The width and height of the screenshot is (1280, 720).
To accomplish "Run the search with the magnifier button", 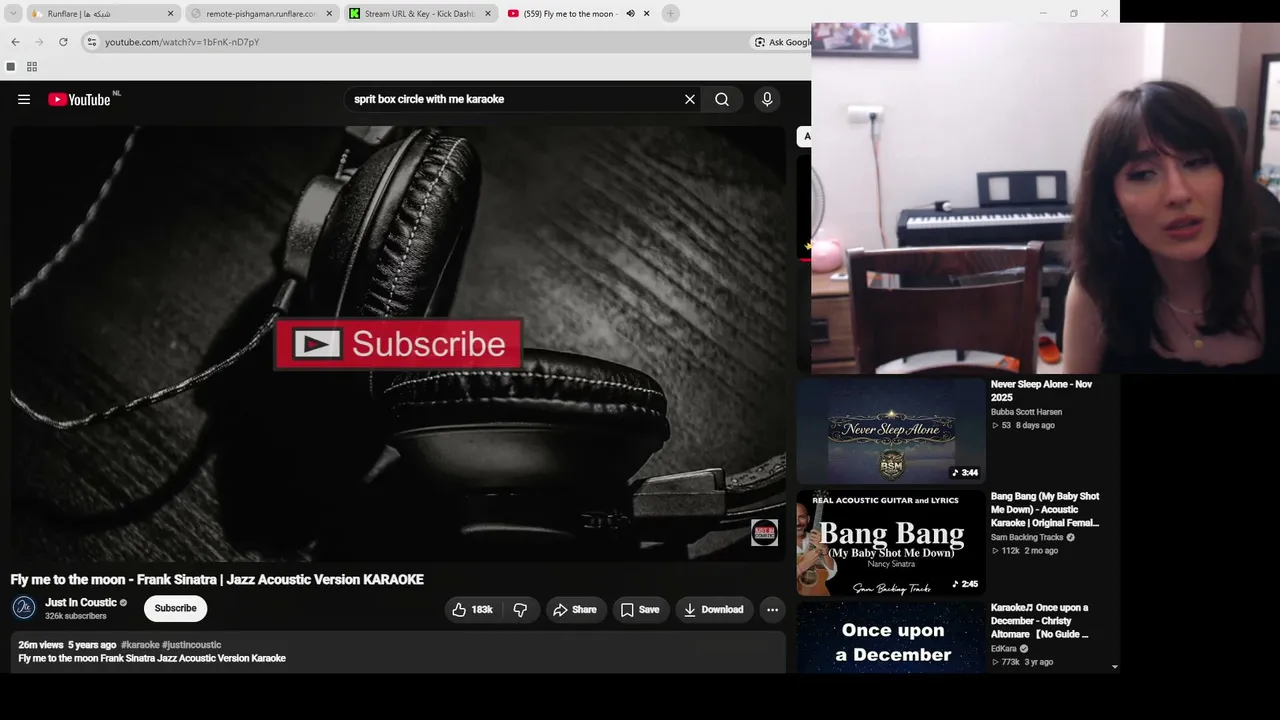I will point(722,99).
